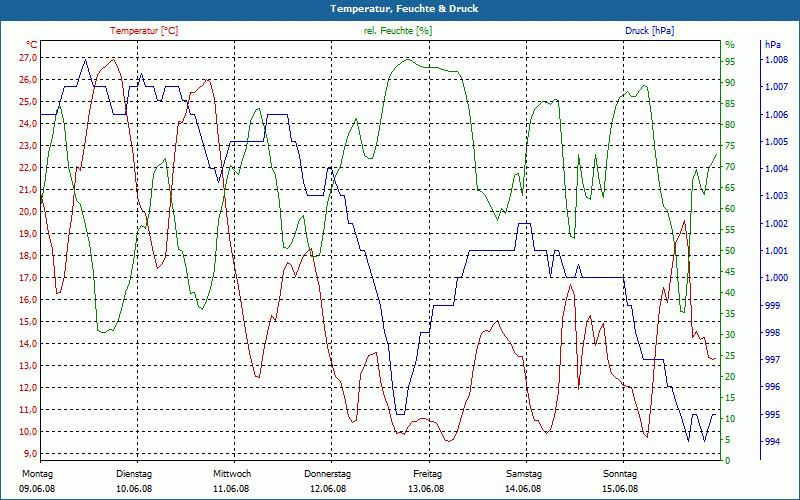
Task: Click the '16,0' temperature axis value
Action: [x=28, y=299]
